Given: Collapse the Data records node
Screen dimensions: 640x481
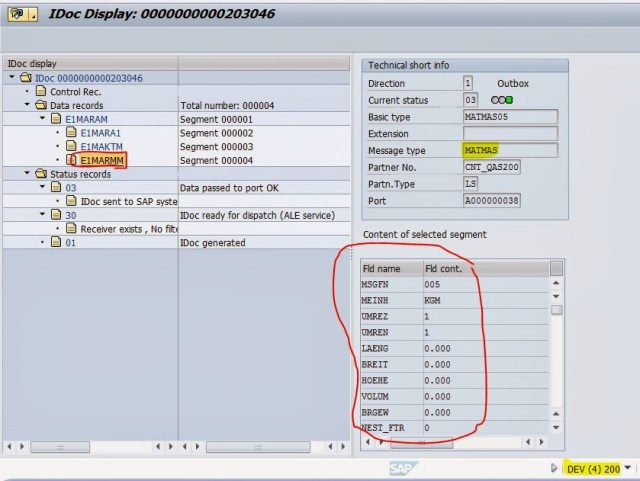Looking at the screenshot, I should pos(26,104).
